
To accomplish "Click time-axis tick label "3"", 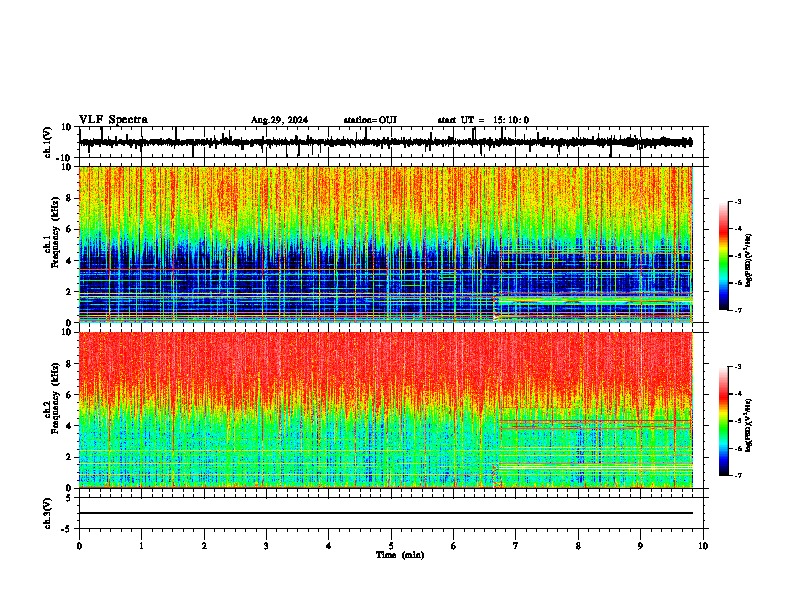I will coord(266,546).
